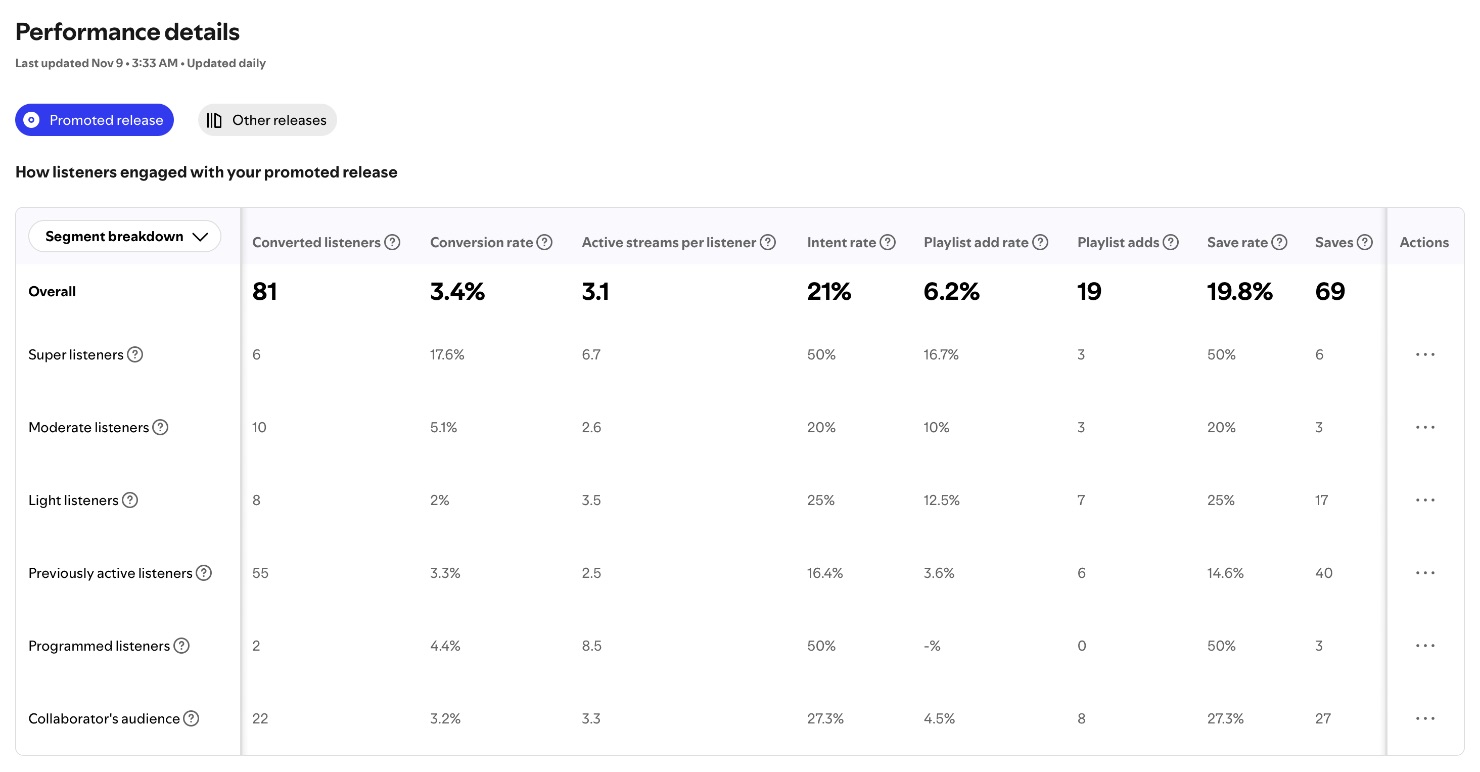Click Previously active listeners info icon

(x=204, y=573)
